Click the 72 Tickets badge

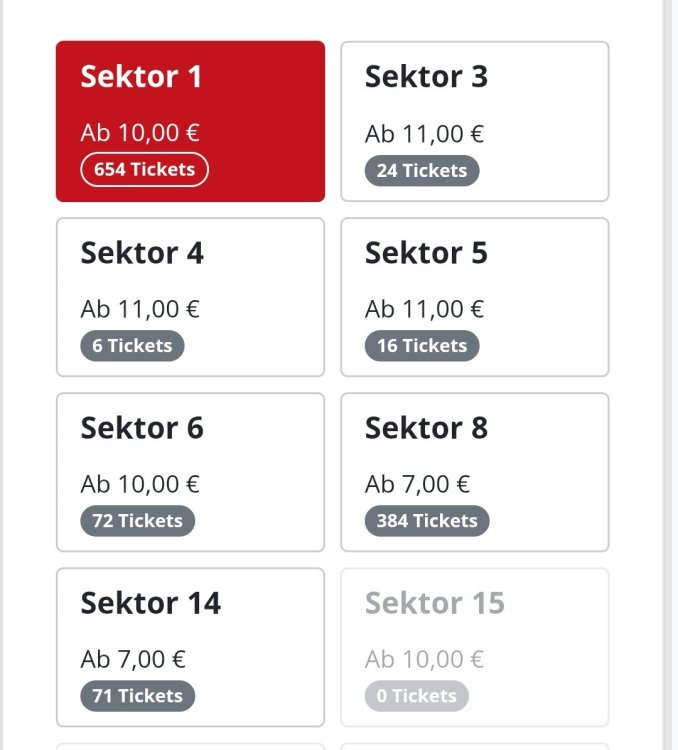(137, 521)
